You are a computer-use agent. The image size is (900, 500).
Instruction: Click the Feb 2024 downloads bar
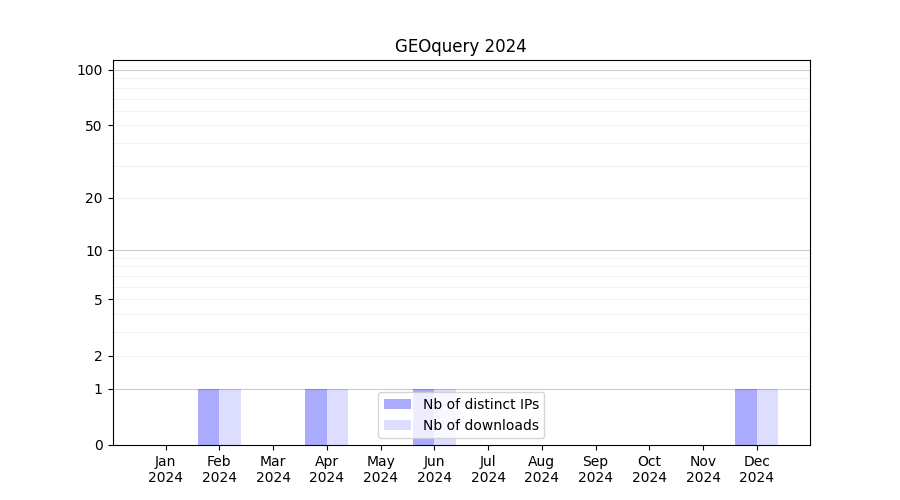click(230, 417)
